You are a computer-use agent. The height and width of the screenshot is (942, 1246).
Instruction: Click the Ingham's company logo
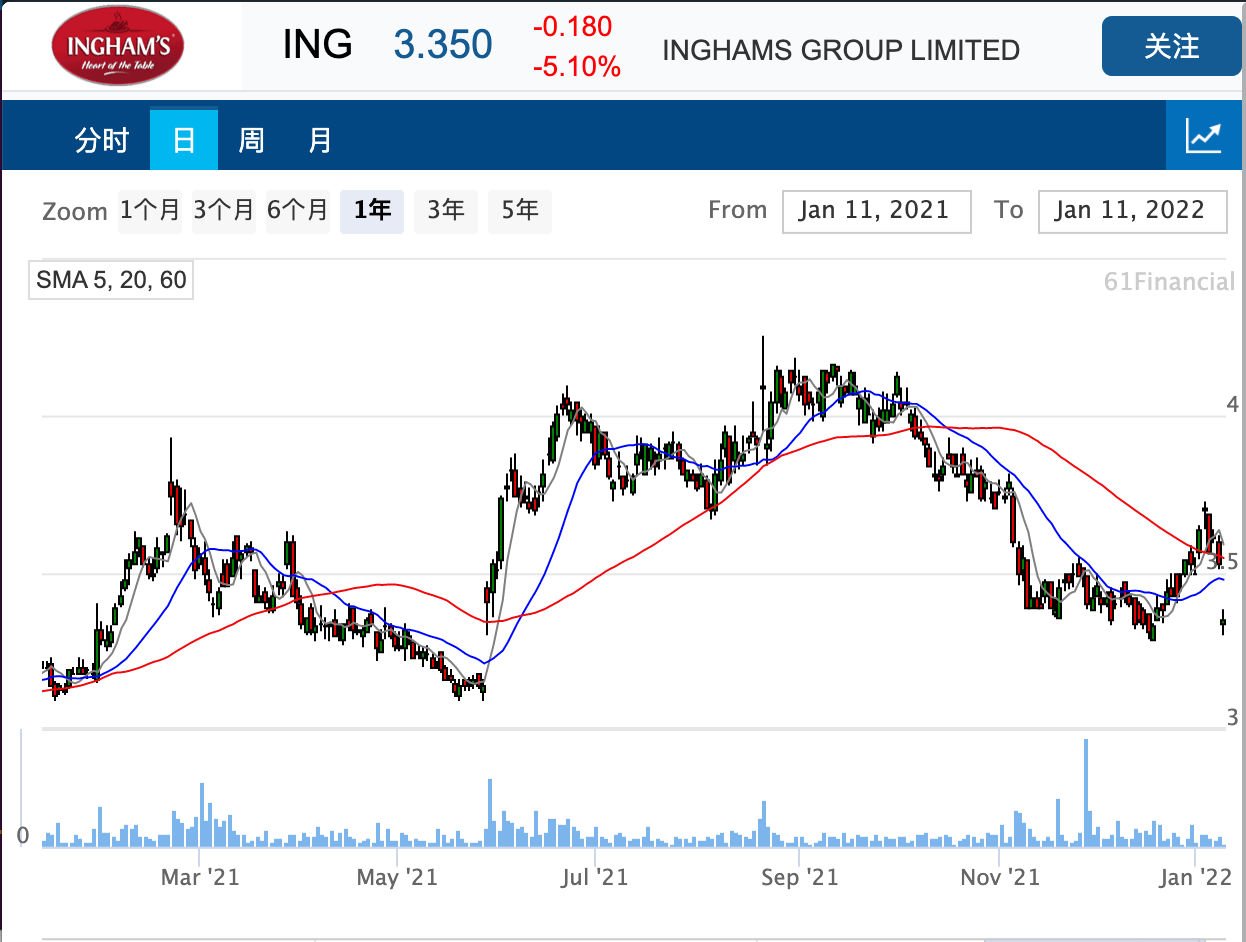click(x=118, y=45)
